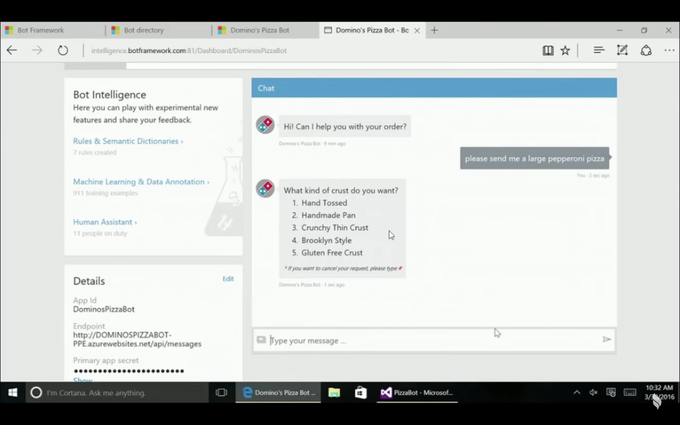
Task: Open the Hub lines icon
Action: pos(599,50)
